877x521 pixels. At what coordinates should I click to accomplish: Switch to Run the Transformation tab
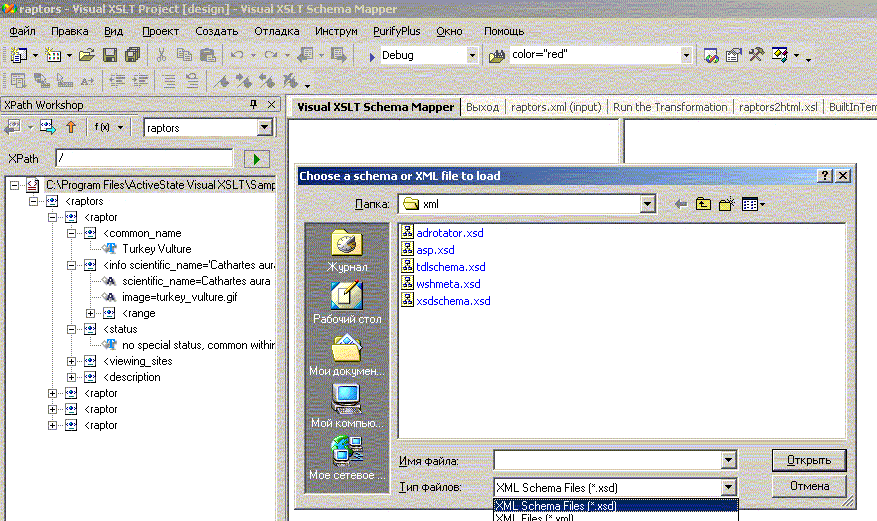669,107
